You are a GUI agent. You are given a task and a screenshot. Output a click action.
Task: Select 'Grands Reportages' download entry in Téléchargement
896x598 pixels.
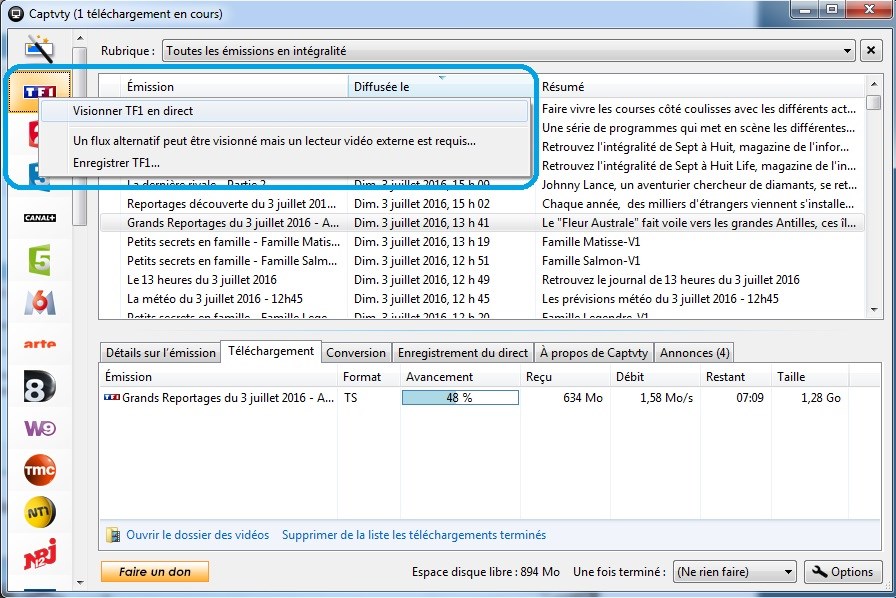489,397
